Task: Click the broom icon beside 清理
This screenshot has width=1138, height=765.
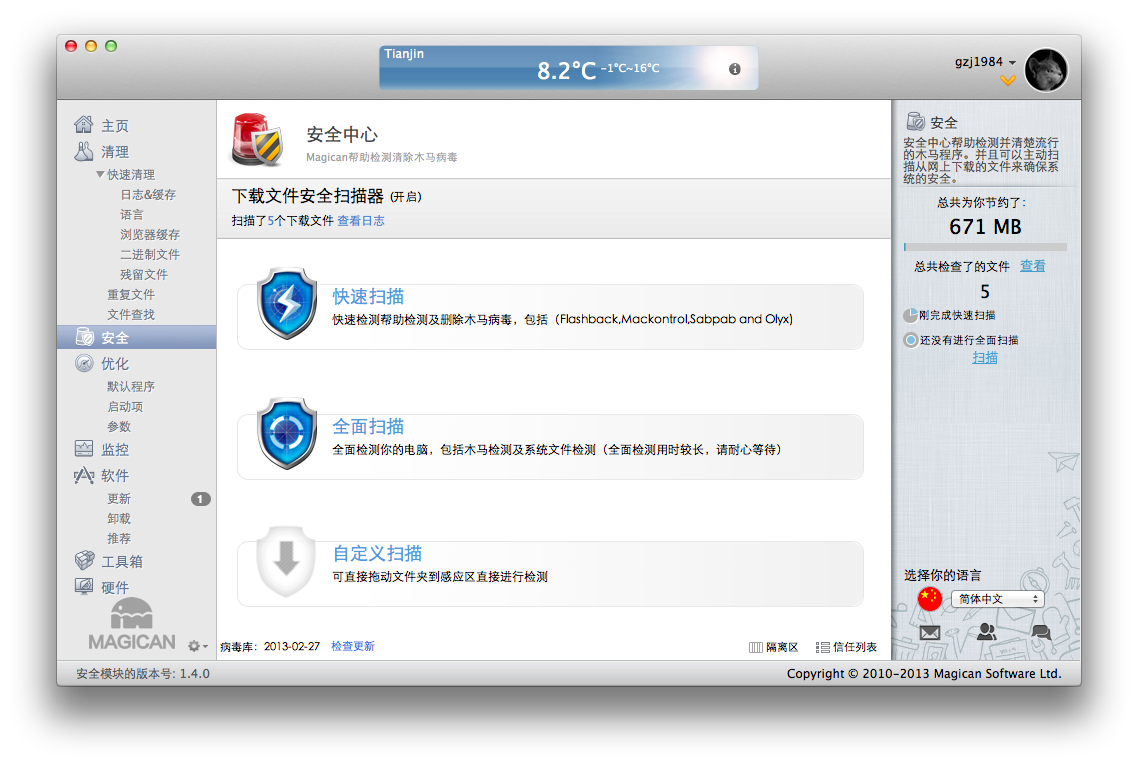Action: tap(83, 151)
